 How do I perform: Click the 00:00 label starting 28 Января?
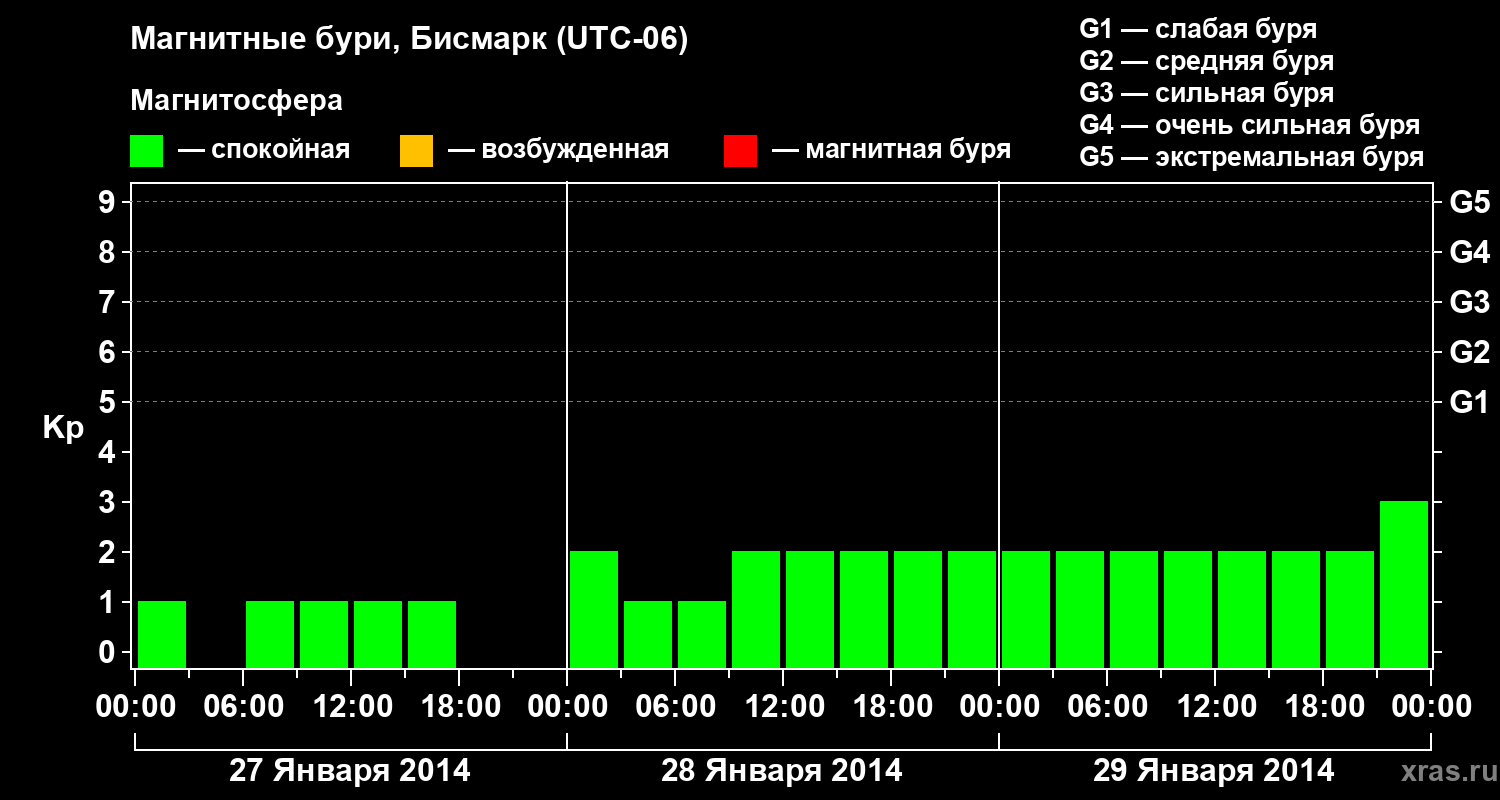[567, 707]
